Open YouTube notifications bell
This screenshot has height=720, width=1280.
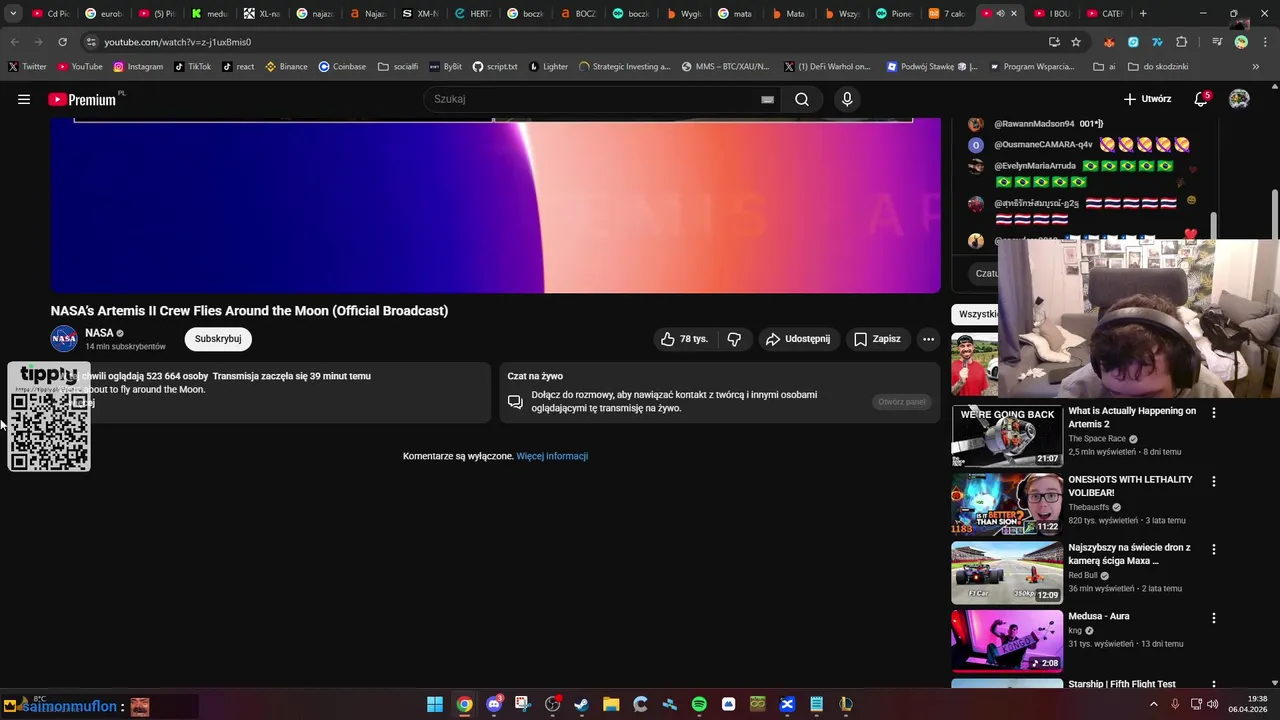1201,99
